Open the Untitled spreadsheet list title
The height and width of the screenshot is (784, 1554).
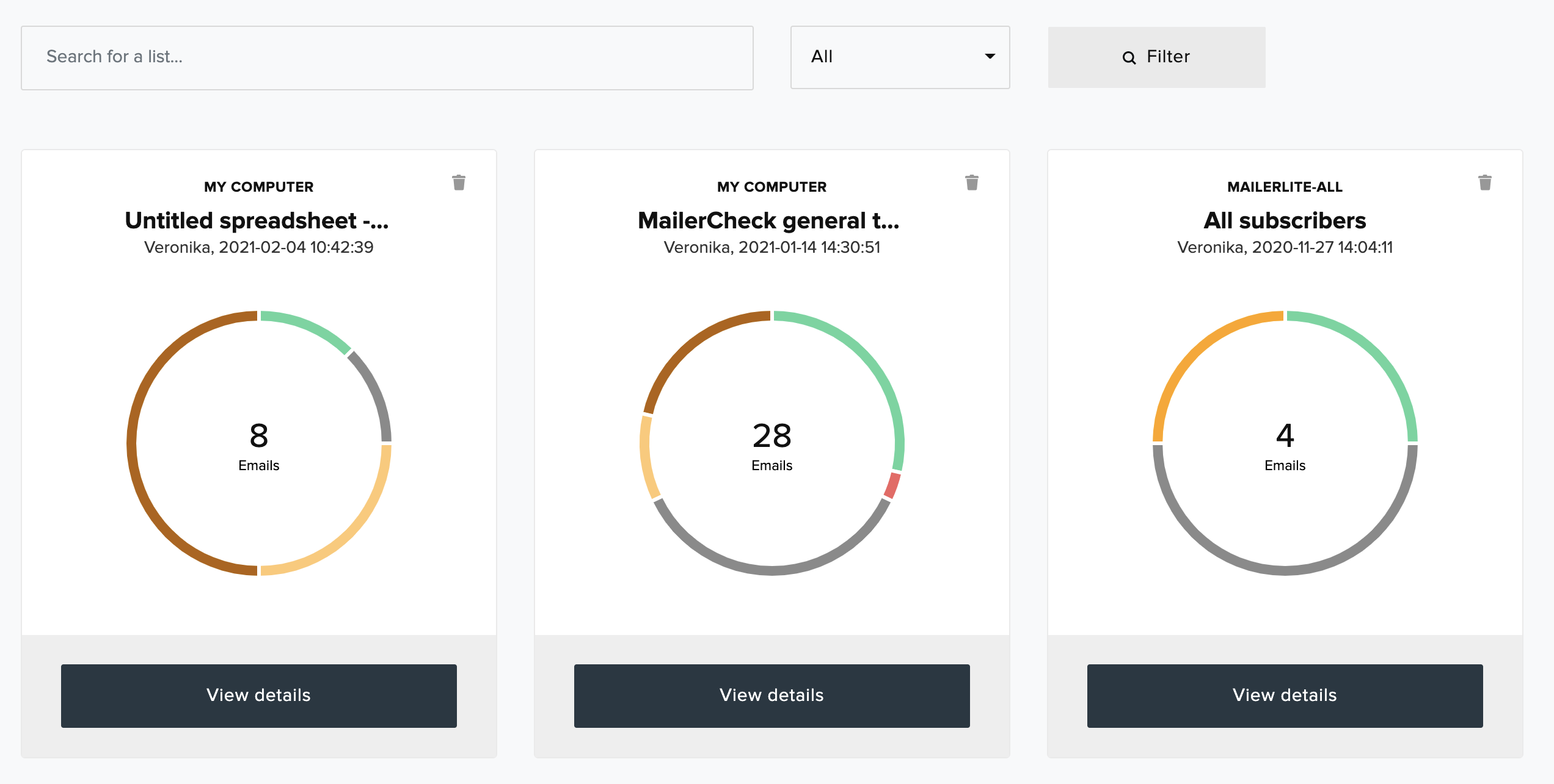click(x=257, y=220)
